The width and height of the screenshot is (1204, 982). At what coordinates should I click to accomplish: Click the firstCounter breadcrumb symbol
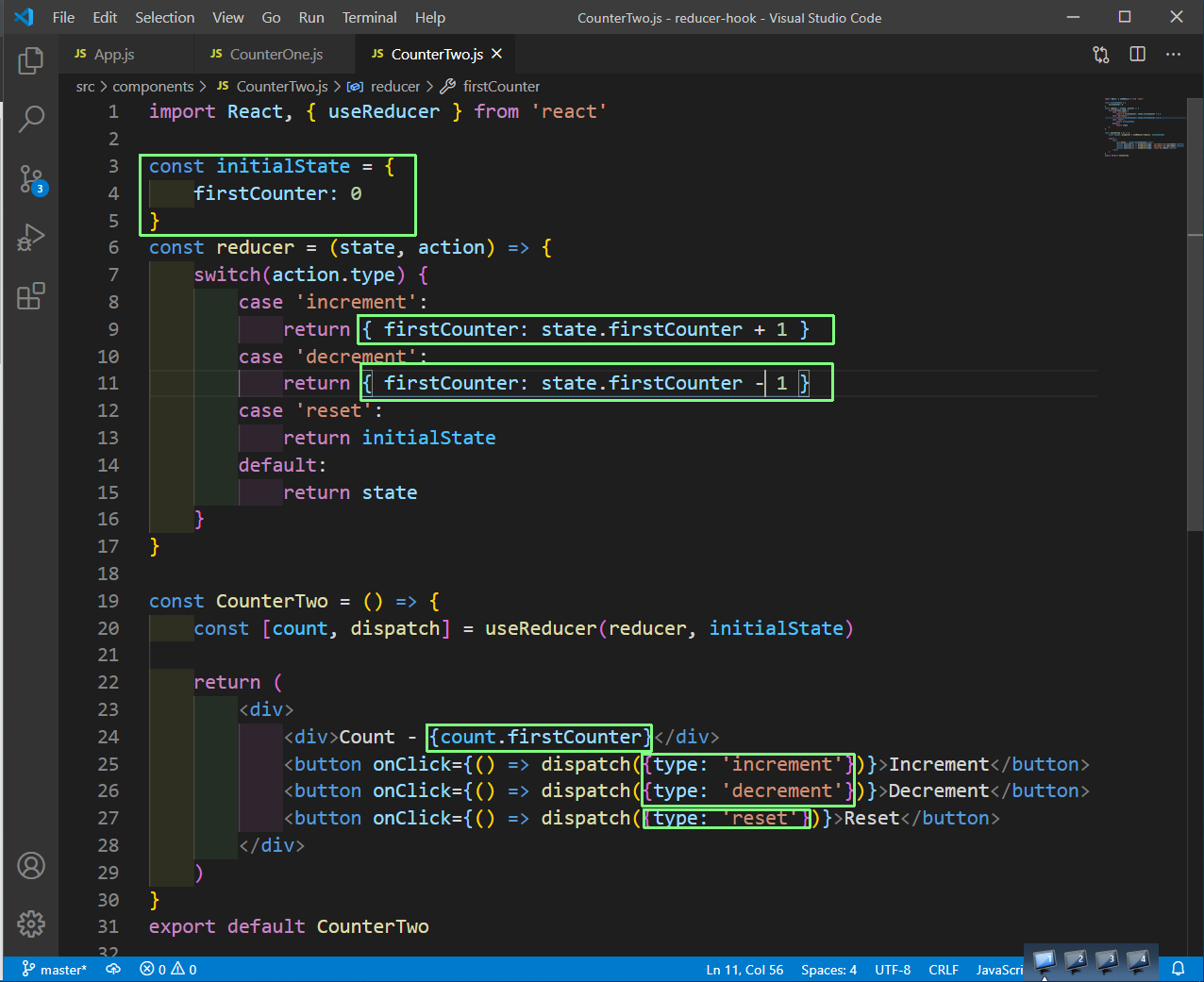click(x=491, y=86)
